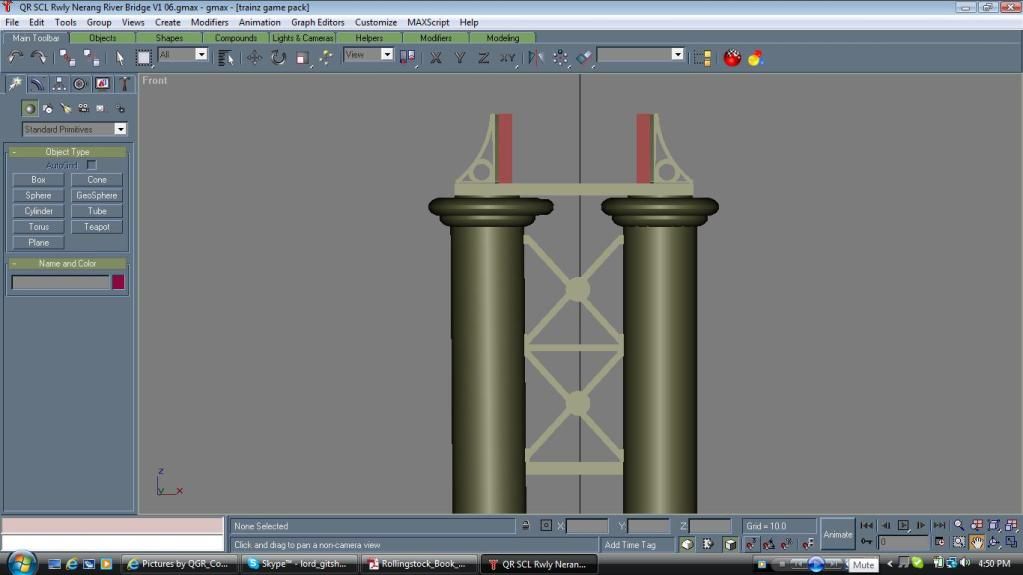Collapse the Object Type rollout
1023x575 pixels.
click(x=67, y=151)
